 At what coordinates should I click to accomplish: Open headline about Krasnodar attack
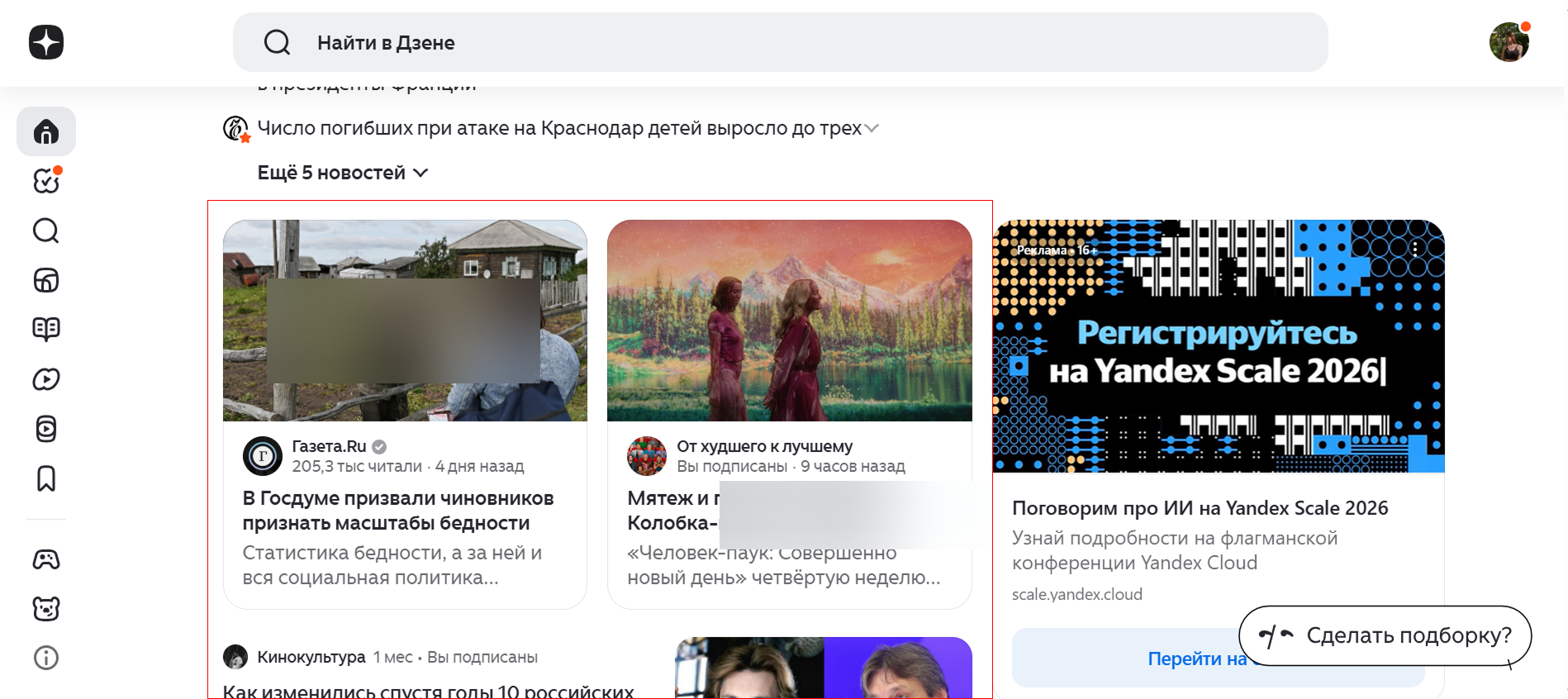coord(559,128)
